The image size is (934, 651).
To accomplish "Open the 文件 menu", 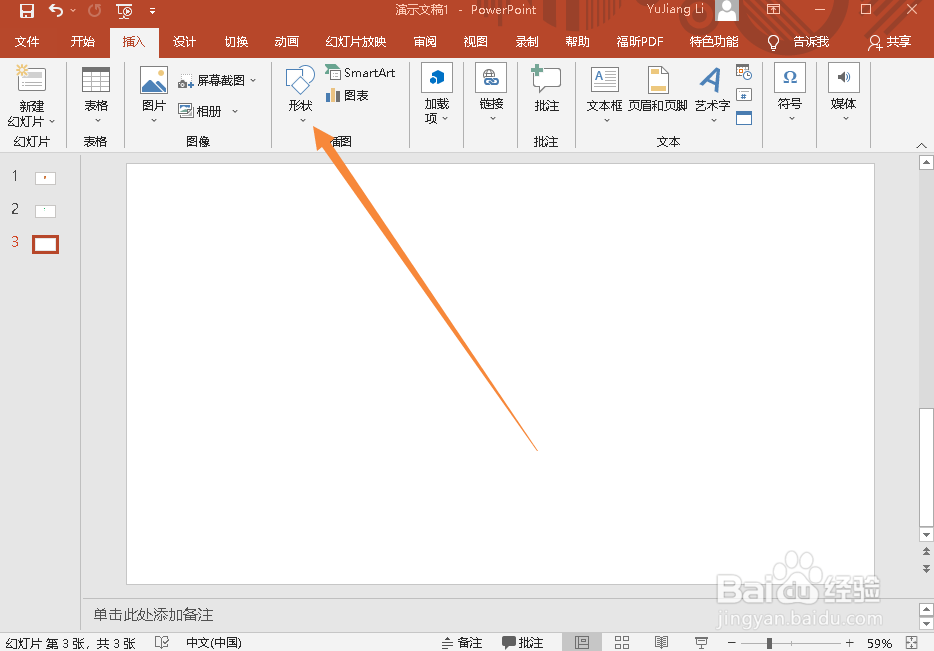I will [27, 42].
